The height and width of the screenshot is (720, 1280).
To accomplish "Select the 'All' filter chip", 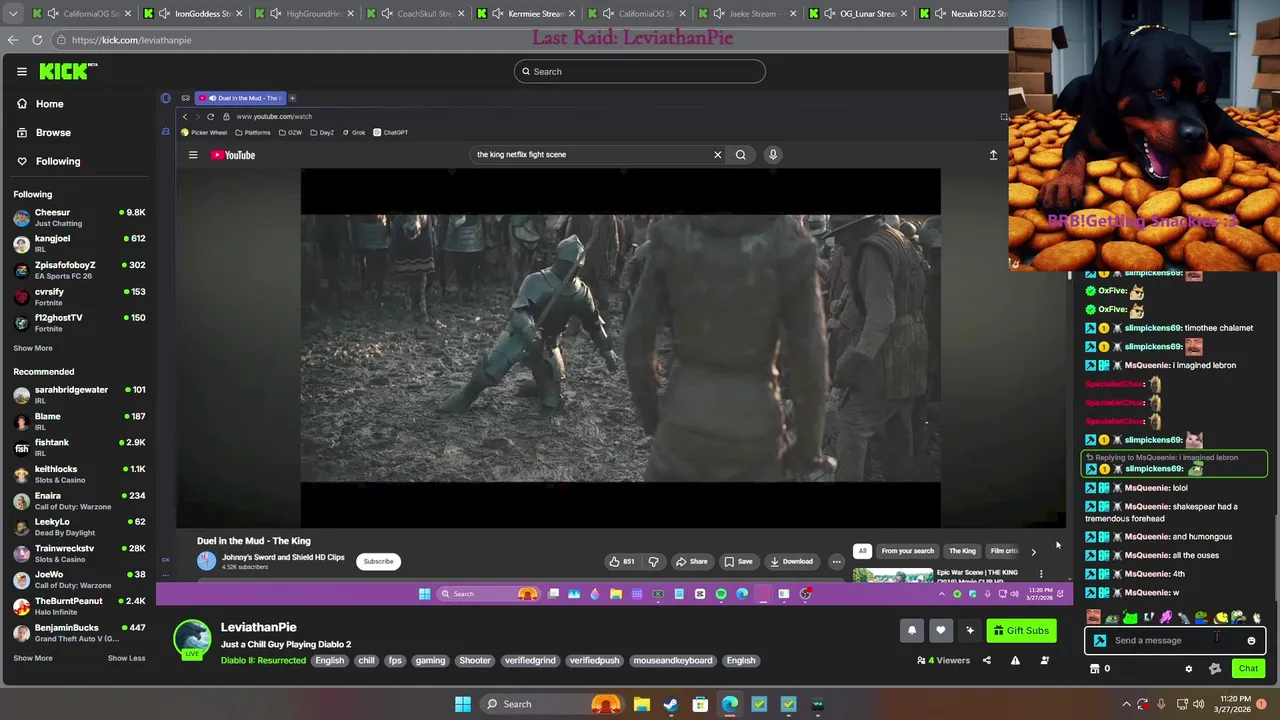I will [862, 551].
